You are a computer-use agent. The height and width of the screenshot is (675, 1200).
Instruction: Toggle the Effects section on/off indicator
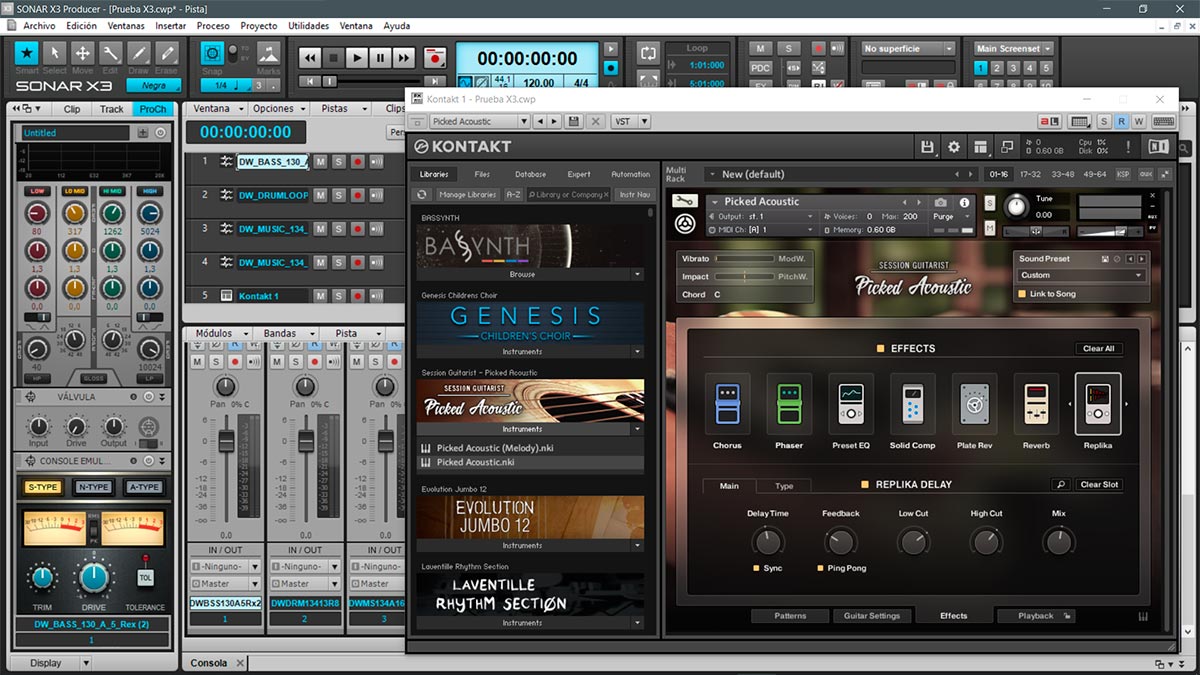pyautogui.click(x=880, y=348)
